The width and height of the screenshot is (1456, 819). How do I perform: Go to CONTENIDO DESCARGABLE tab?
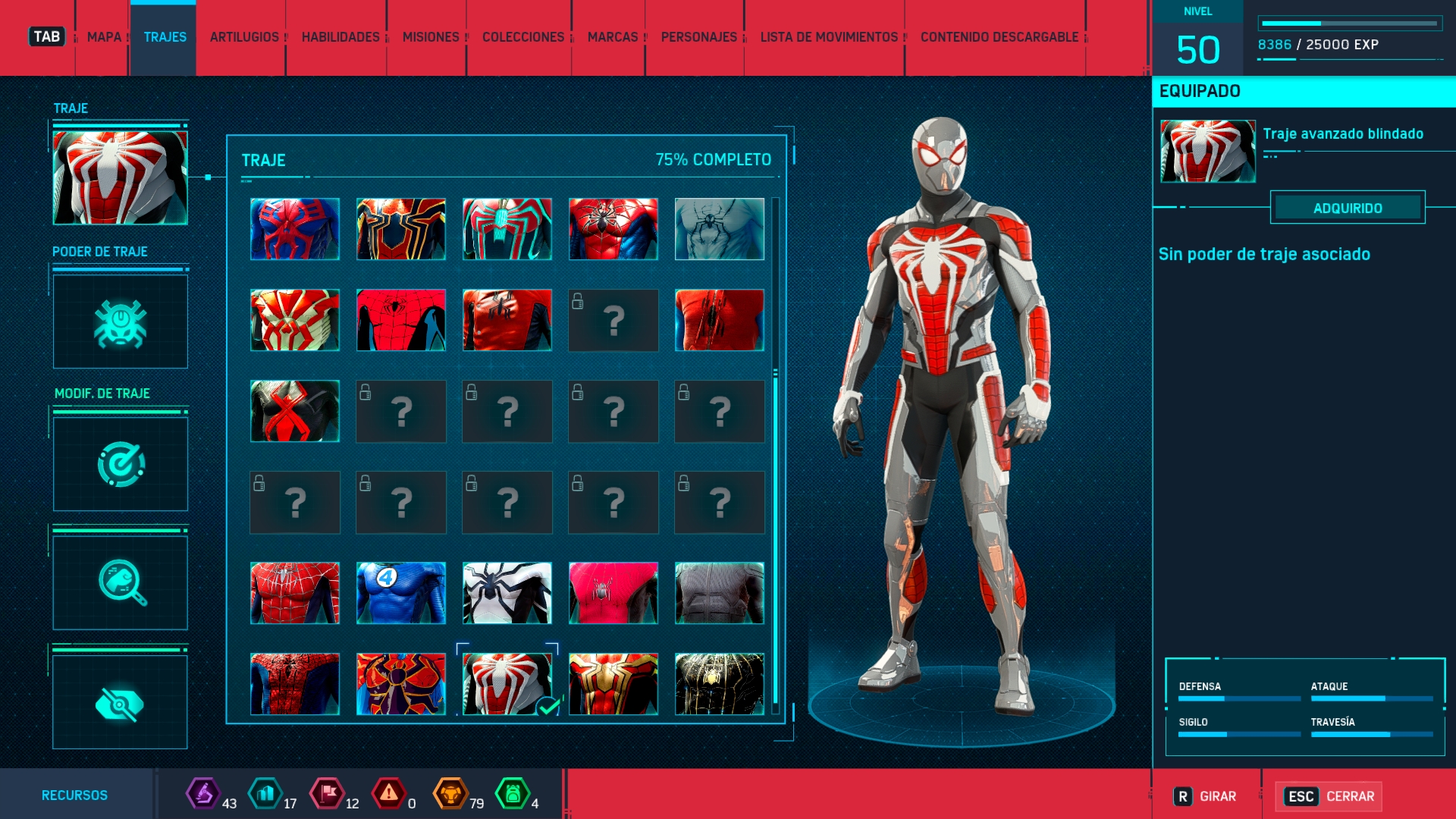pos(999,37)
